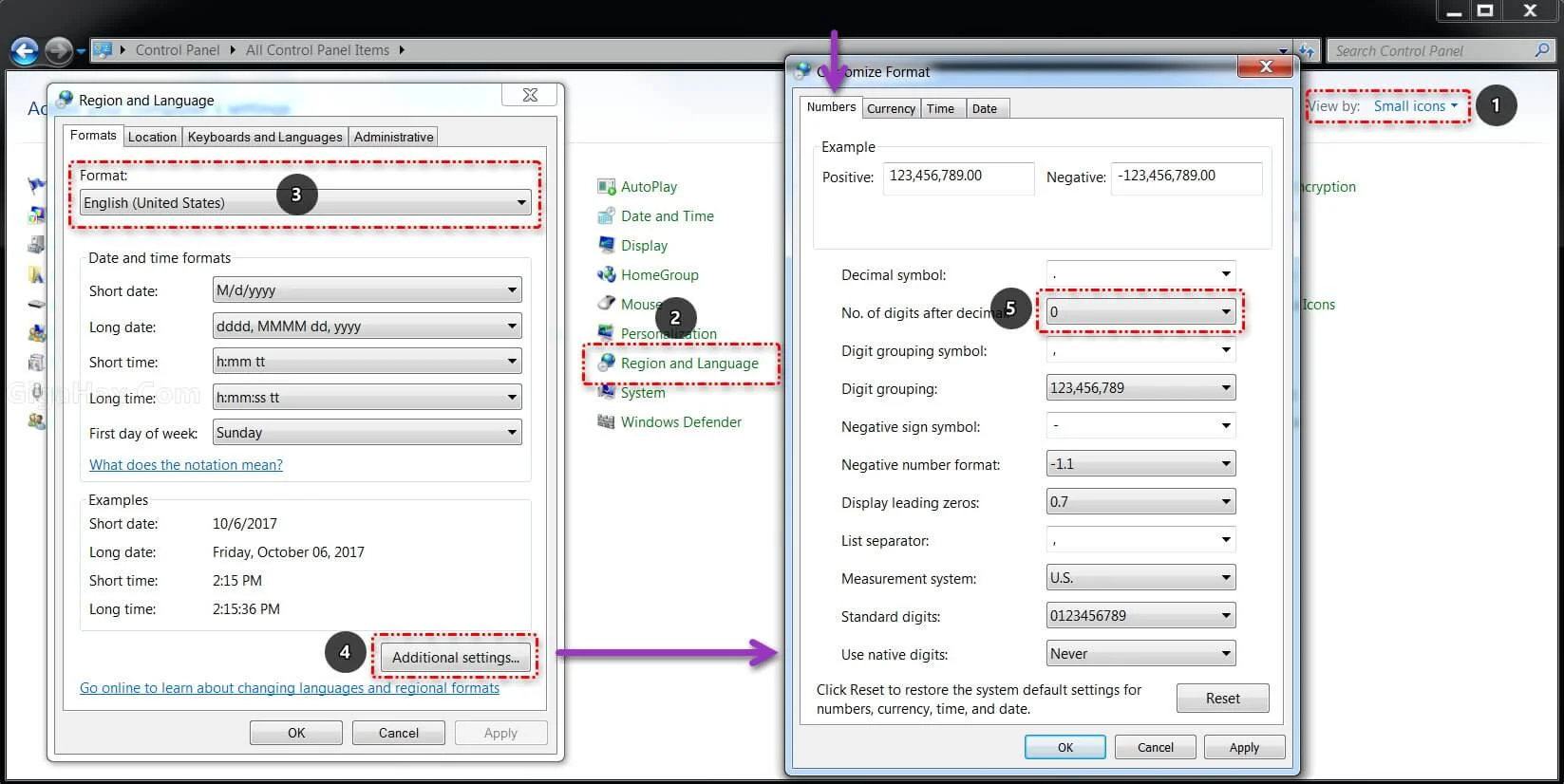Viewport: 1564px width, 784px height.
Task: Open the First day of week dropdown
Action: tap(367, 433)
